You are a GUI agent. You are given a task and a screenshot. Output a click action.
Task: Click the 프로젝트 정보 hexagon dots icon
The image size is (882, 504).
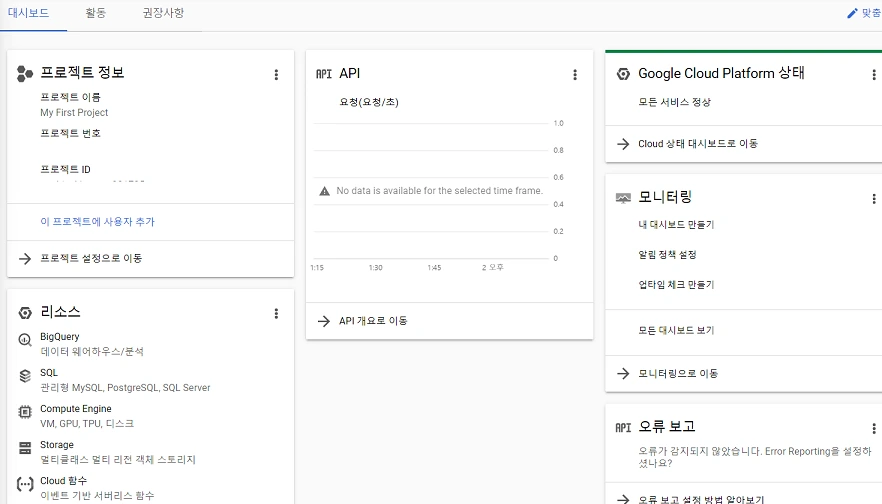(x=25, y=74)
